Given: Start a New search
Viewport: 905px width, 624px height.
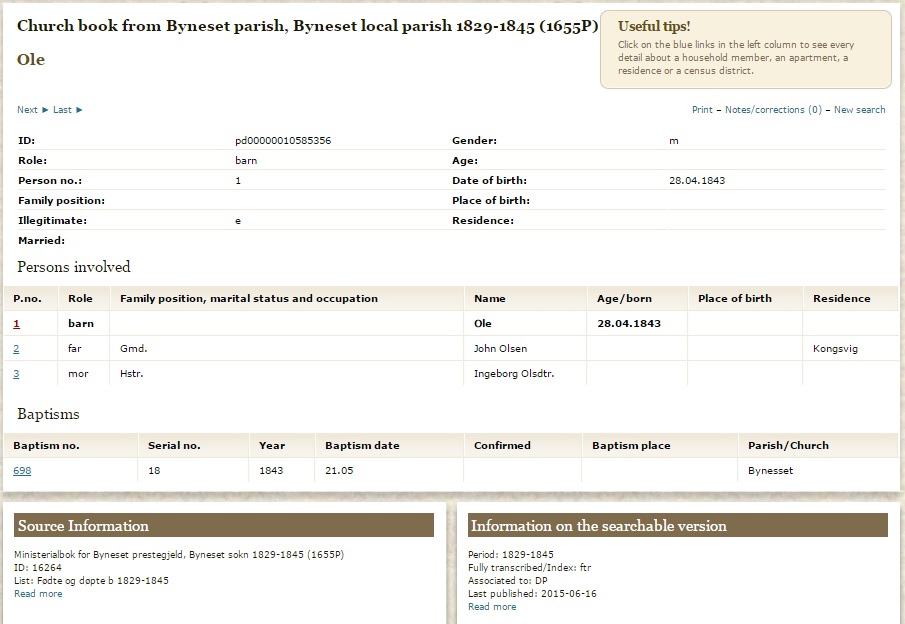Looking at the screenshot, I should (859, 110).
